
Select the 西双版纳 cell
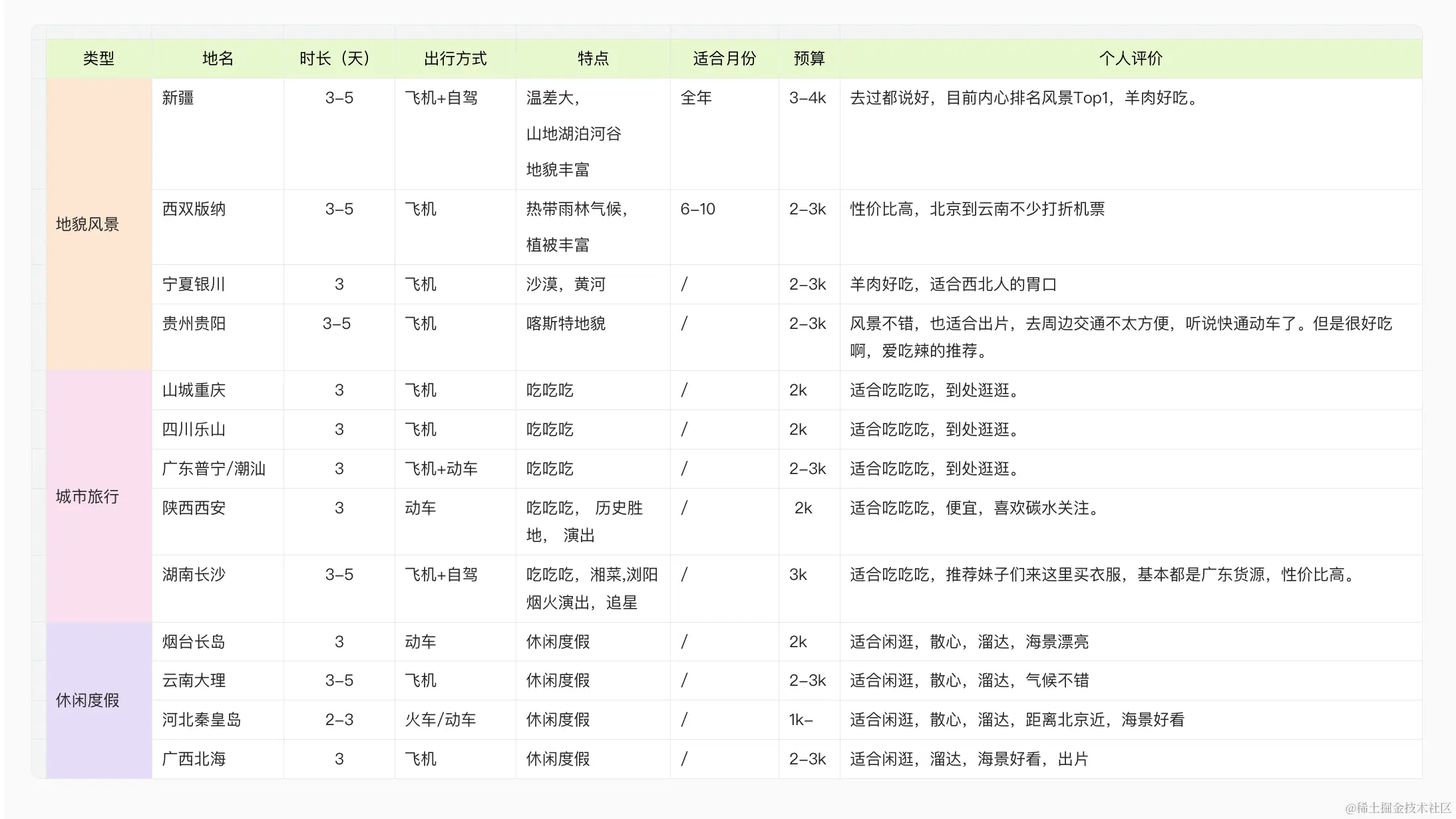click(194, 209)
